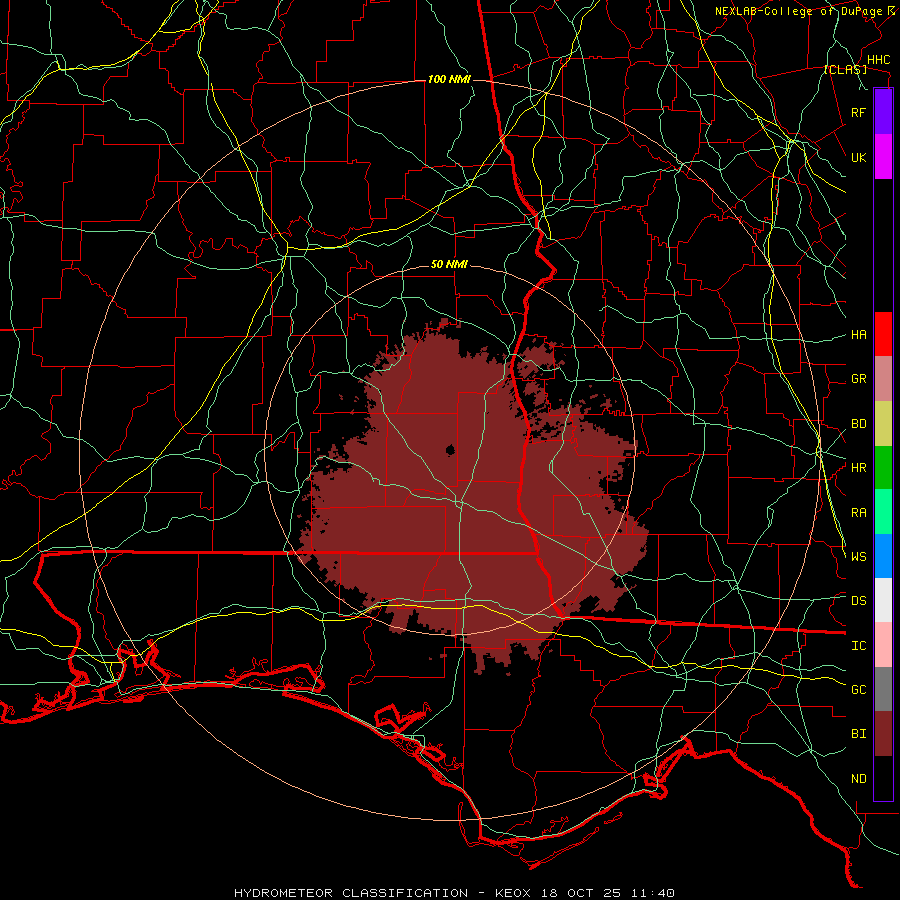
Task: Click the dark red BI legend swatch
Action: (883, 734)
